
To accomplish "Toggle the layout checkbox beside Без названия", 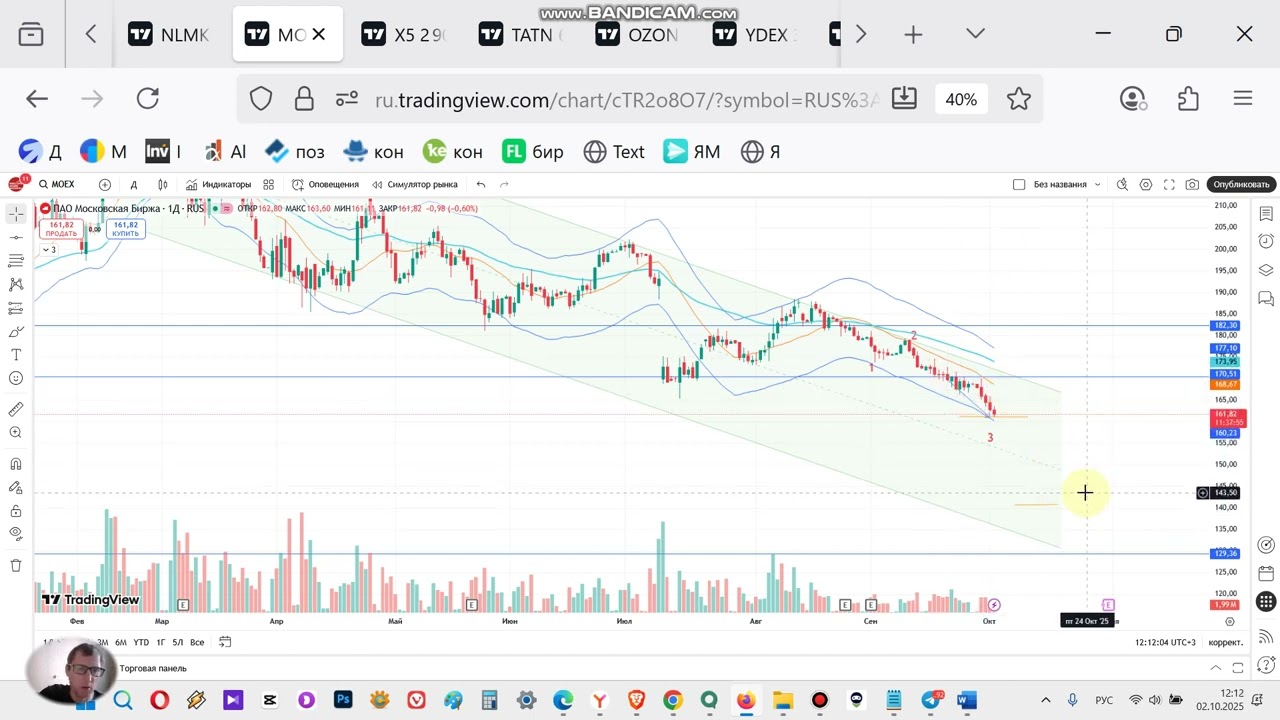I will pos(1019,185).
